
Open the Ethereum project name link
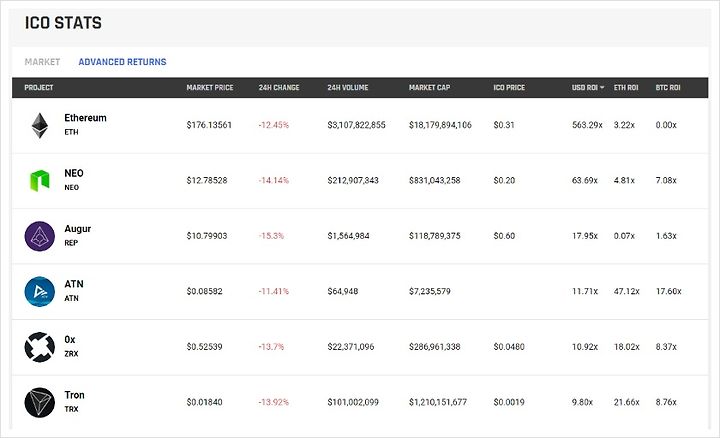point(85,118)
